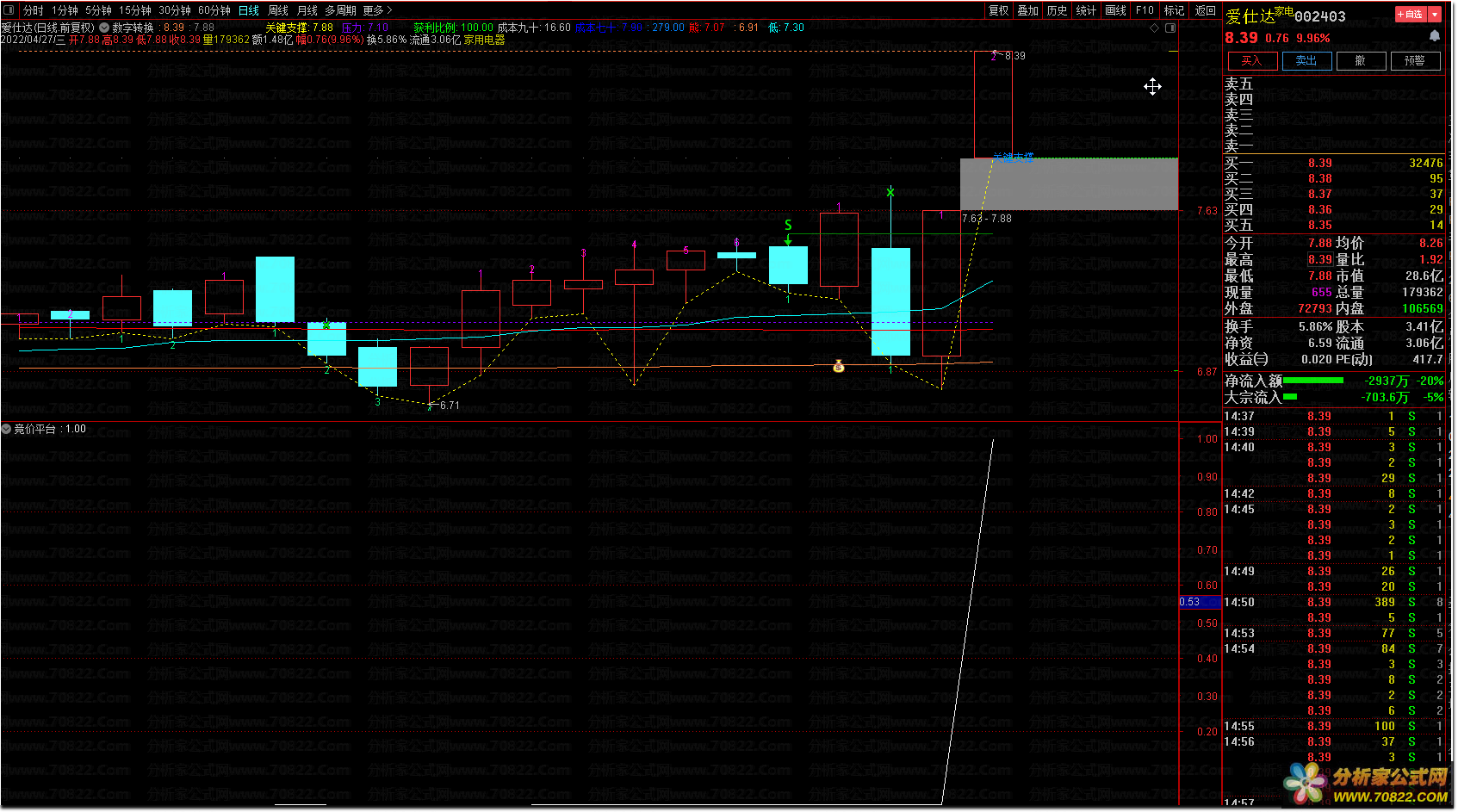Viewport: 1458px width, 812px height.
Task: Select the 日线 daily chart tab
Action: click(249, 10)
